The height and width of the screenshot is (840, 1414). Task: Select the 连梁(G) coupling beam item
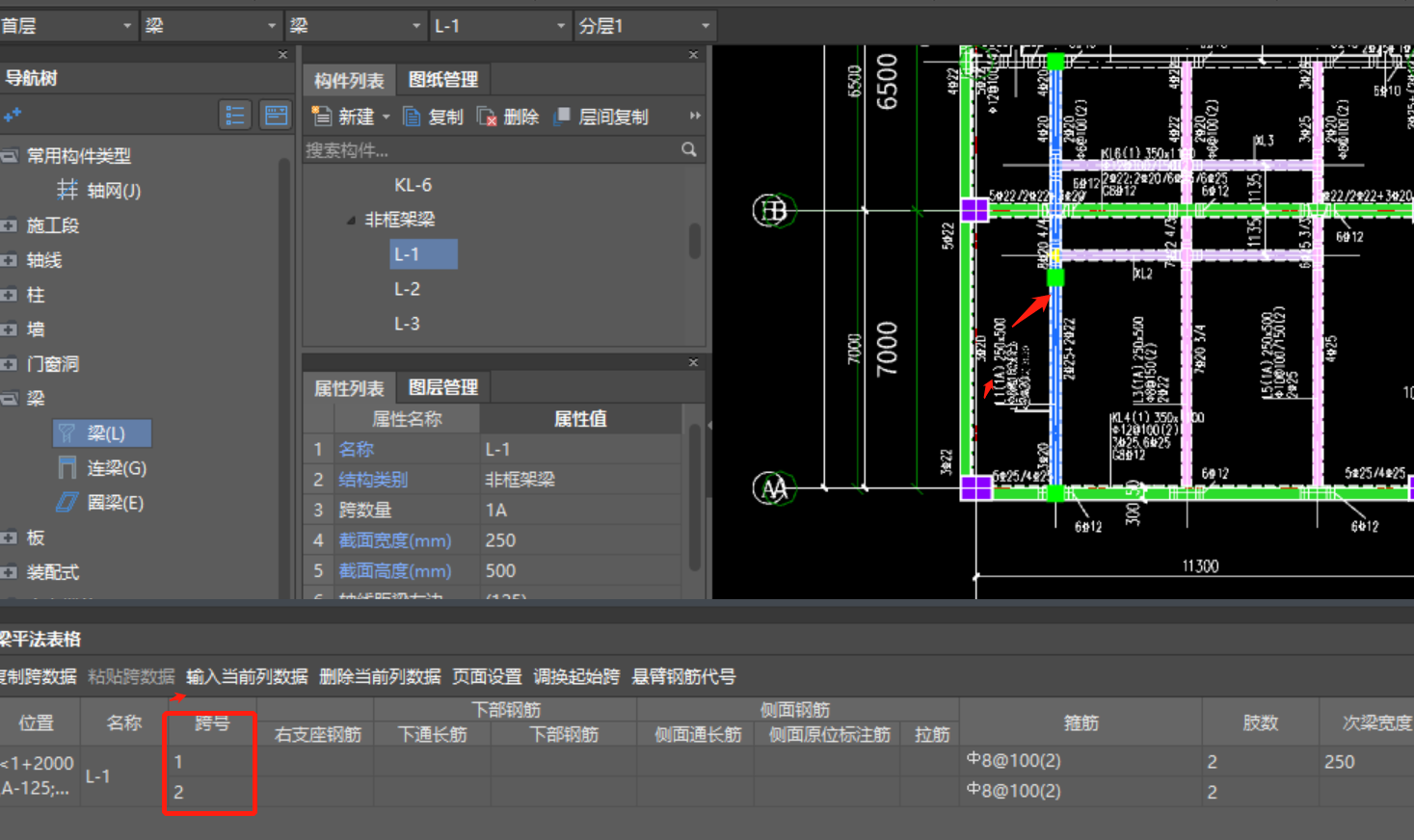pos(102,468)
